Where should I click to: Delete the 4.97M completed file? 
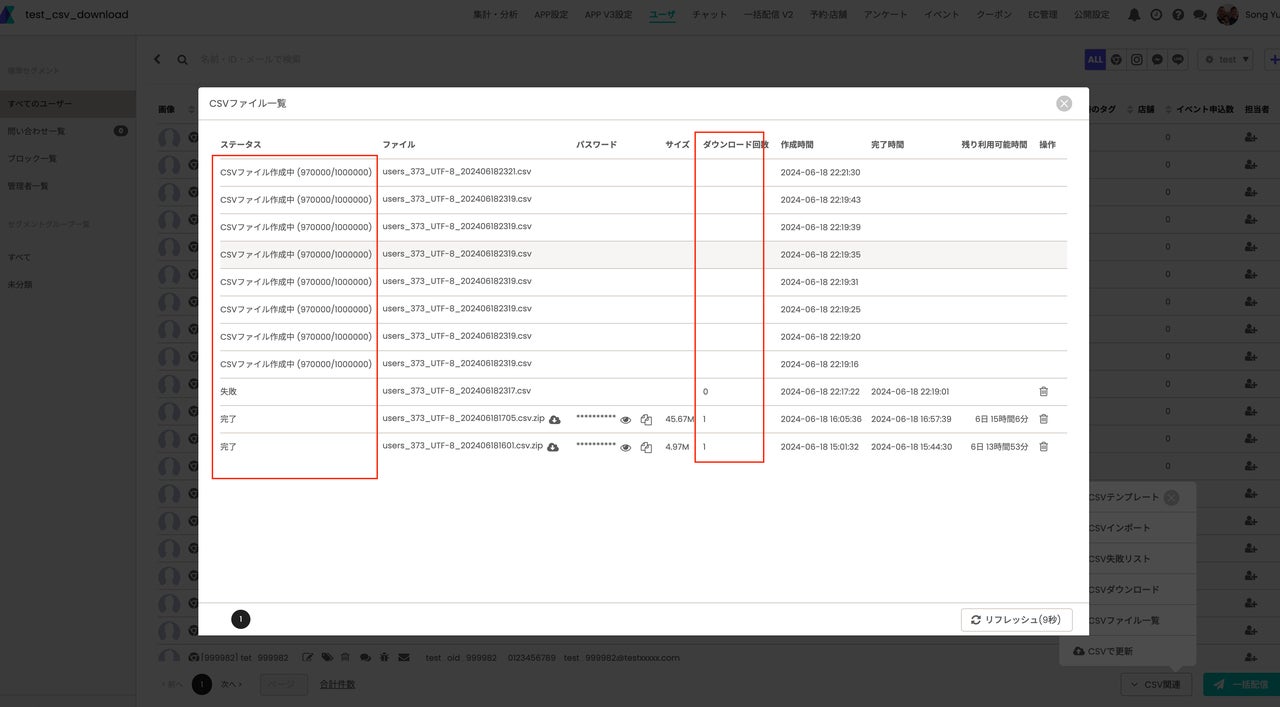pyautogui.click(x=1044, y=446)
